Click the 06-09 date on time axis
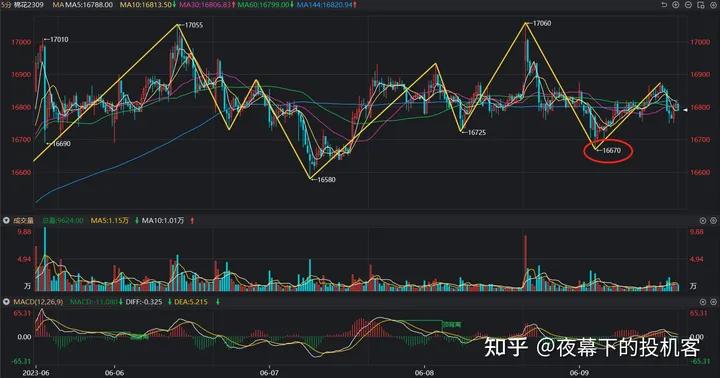 point(579,372)
